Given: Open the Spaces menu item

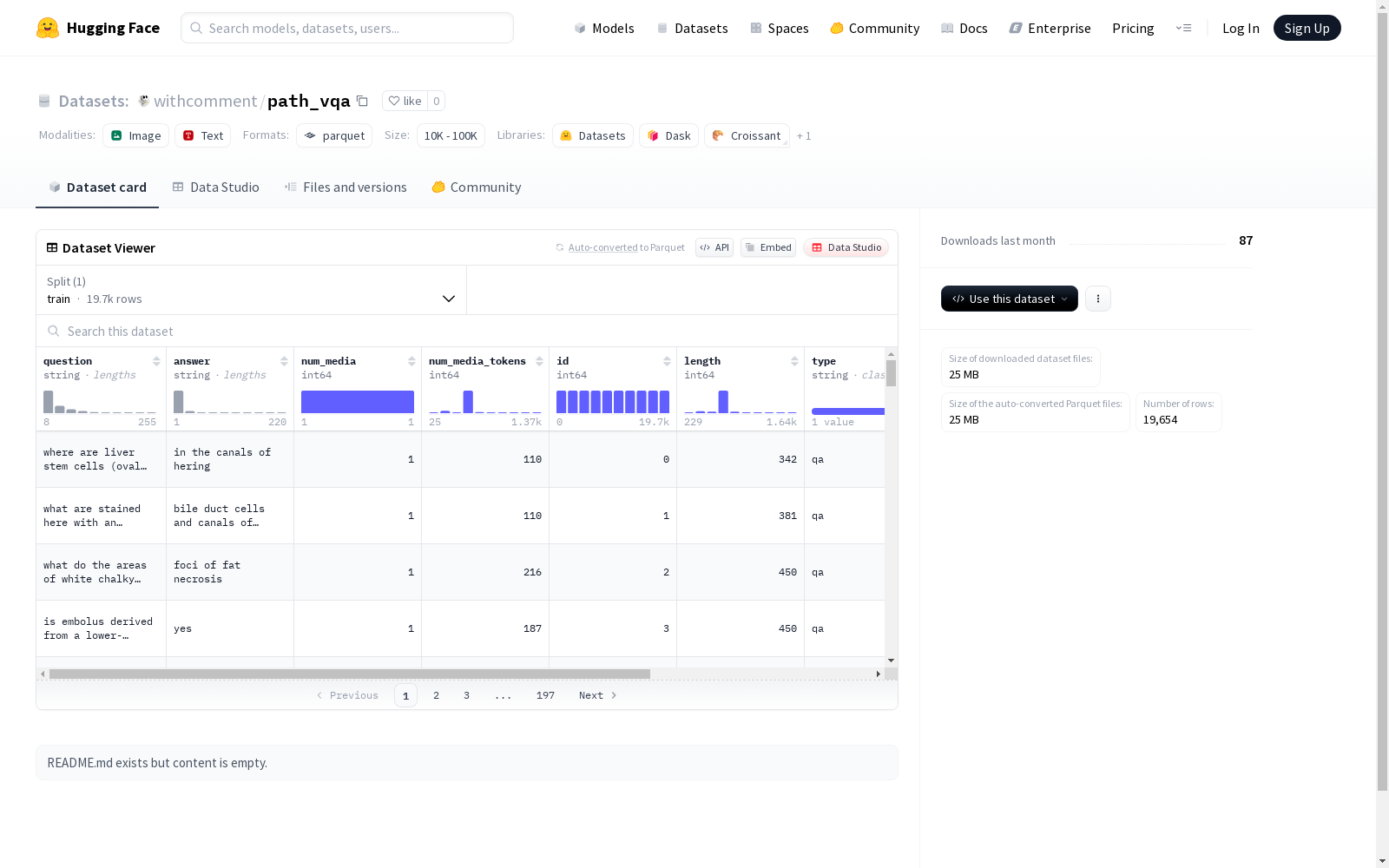Looking at the screenshot, I should coord(780,28).
